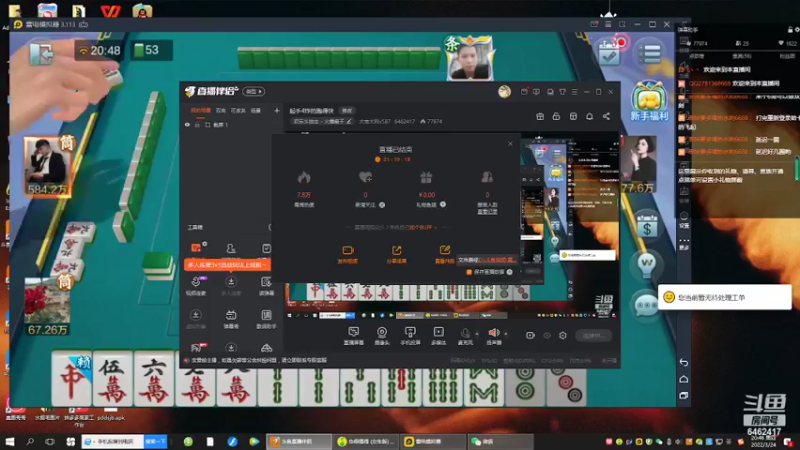Add the 摄像头 camera source
The image size is (800, 450).
point(382,336)
